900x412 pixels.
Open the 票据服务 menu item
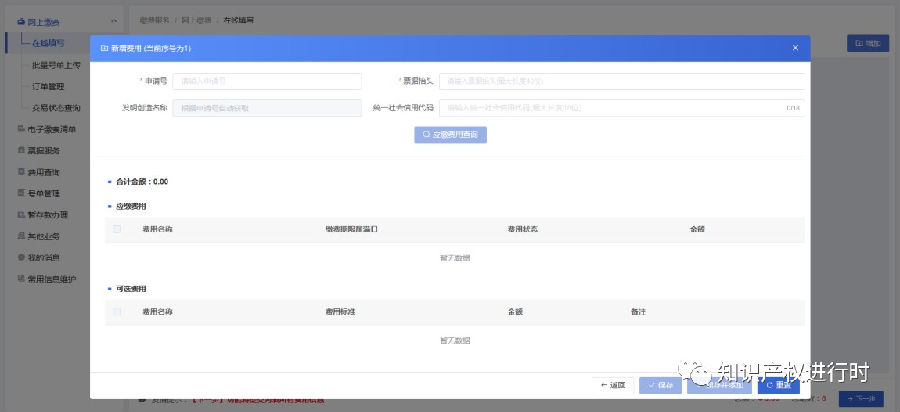tap(44, 150)
